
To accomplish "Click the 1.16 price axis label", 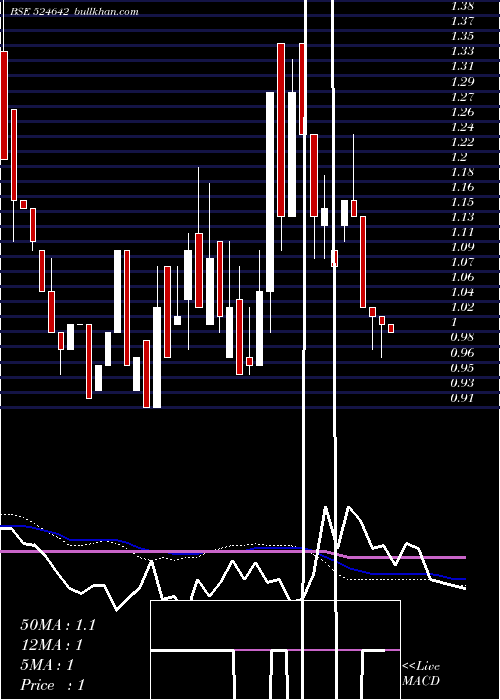I will pyautogui.click(x=462, y=187).
